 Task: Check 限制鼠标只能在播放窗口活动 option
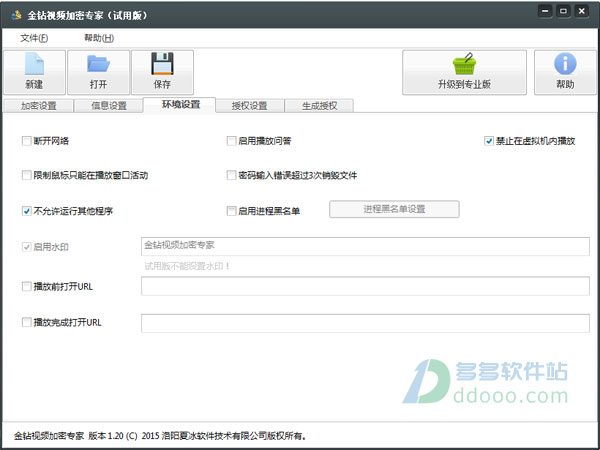pyautogui.click(x=26, y=175)
